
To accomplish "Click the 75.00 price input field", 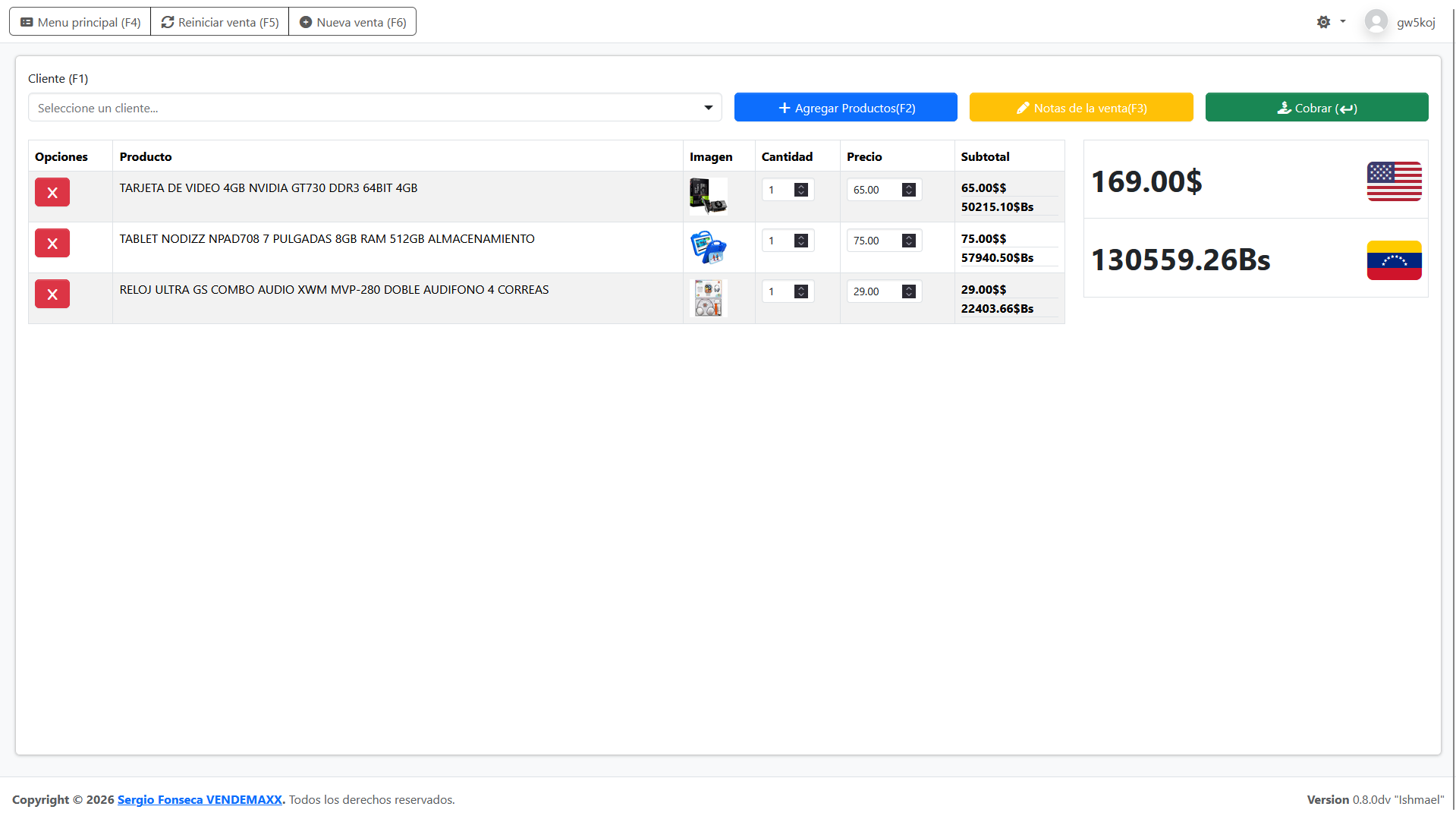I will [884, 241].
